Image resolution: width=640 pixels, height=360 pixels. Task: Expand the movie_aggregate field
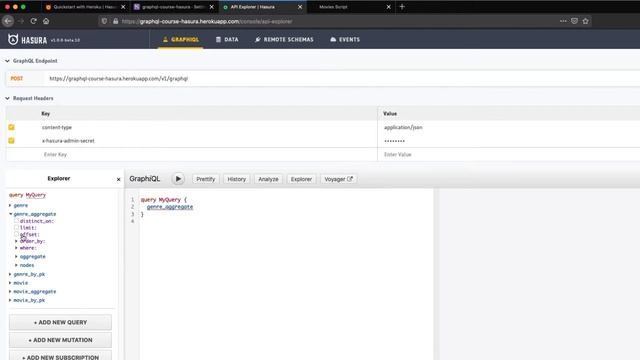point(10,291)
